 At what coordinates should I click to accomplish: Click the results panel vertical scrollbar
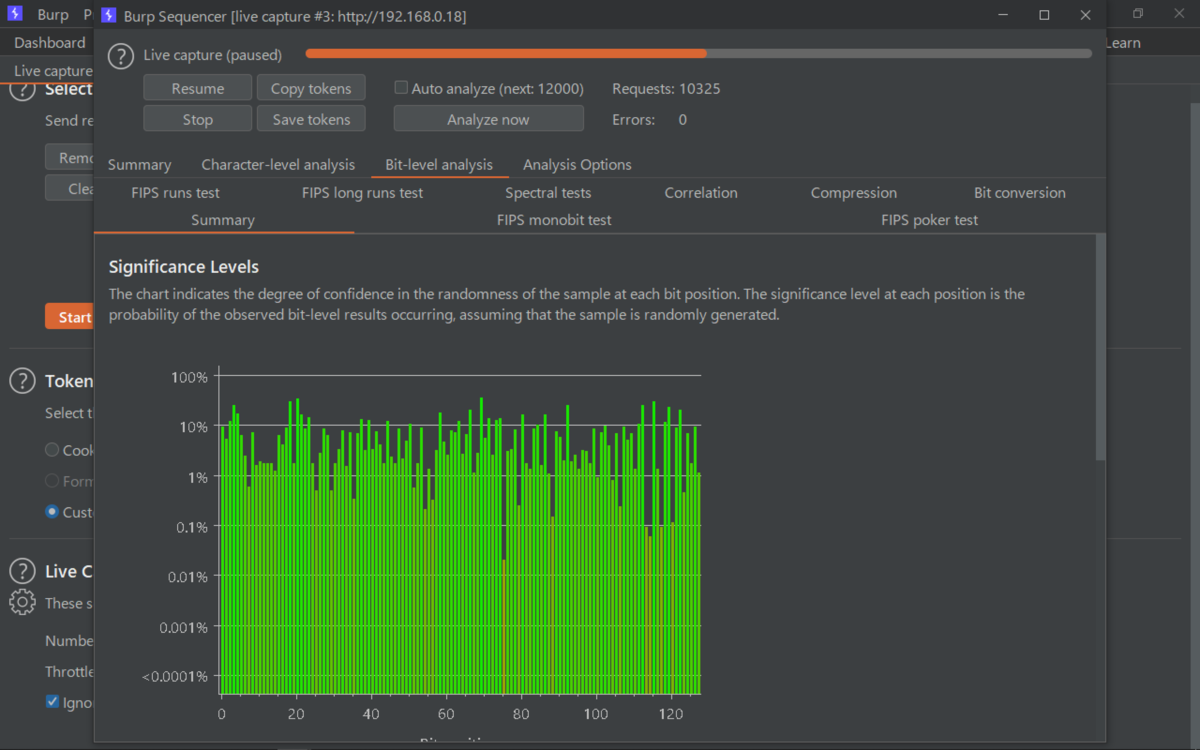(x=1101, y=347)
